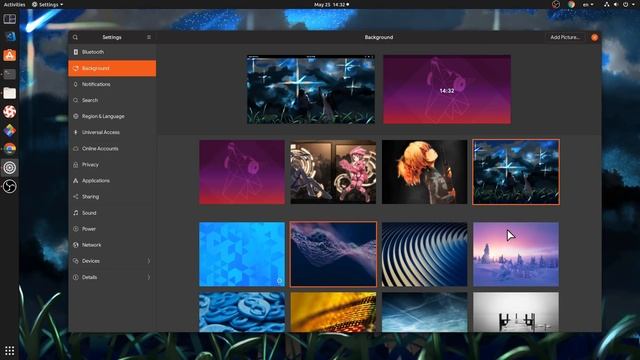
Task: Click the Sound music note icon
Action: [x=76, y=213]
